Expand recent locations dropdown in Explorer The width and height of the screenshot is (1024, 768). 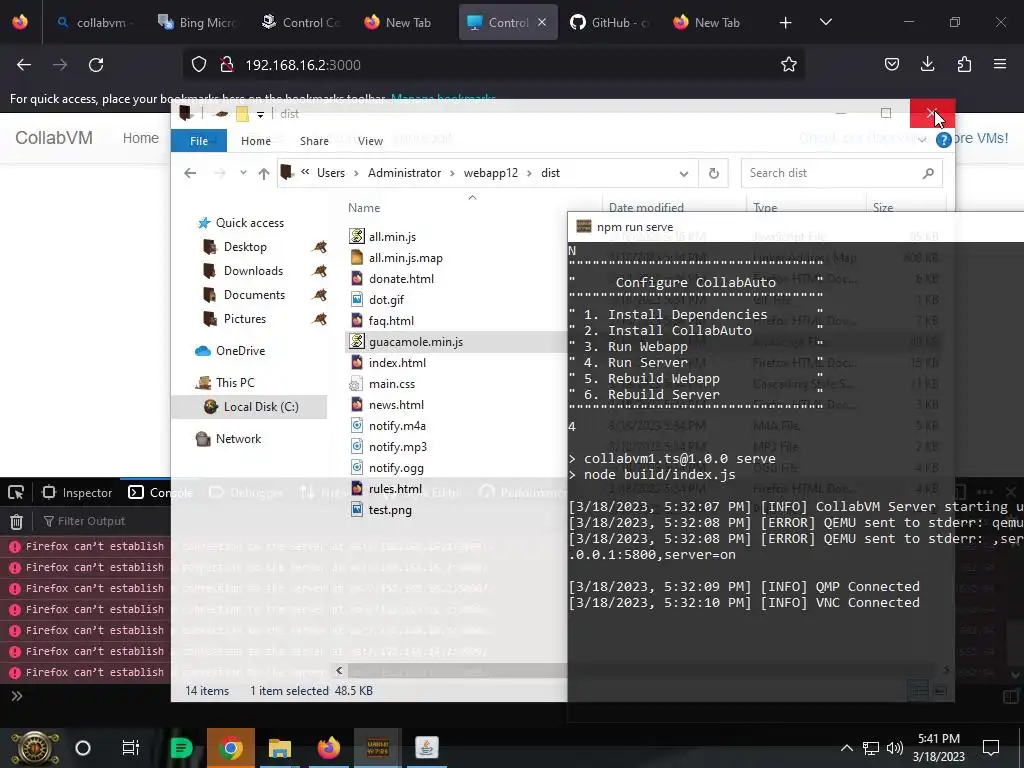(x=243, y=173)
